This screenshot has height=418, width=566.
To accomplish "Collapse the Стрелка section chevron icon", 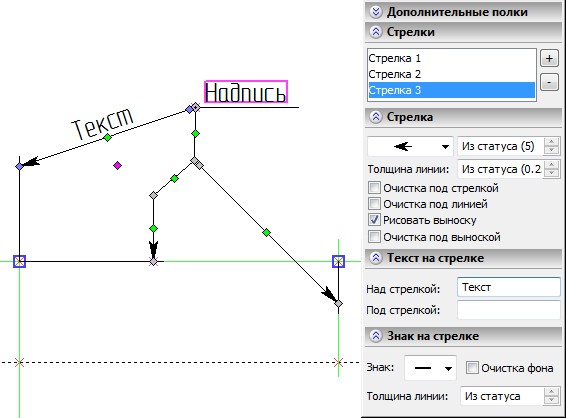I will [x=376, y=117].
